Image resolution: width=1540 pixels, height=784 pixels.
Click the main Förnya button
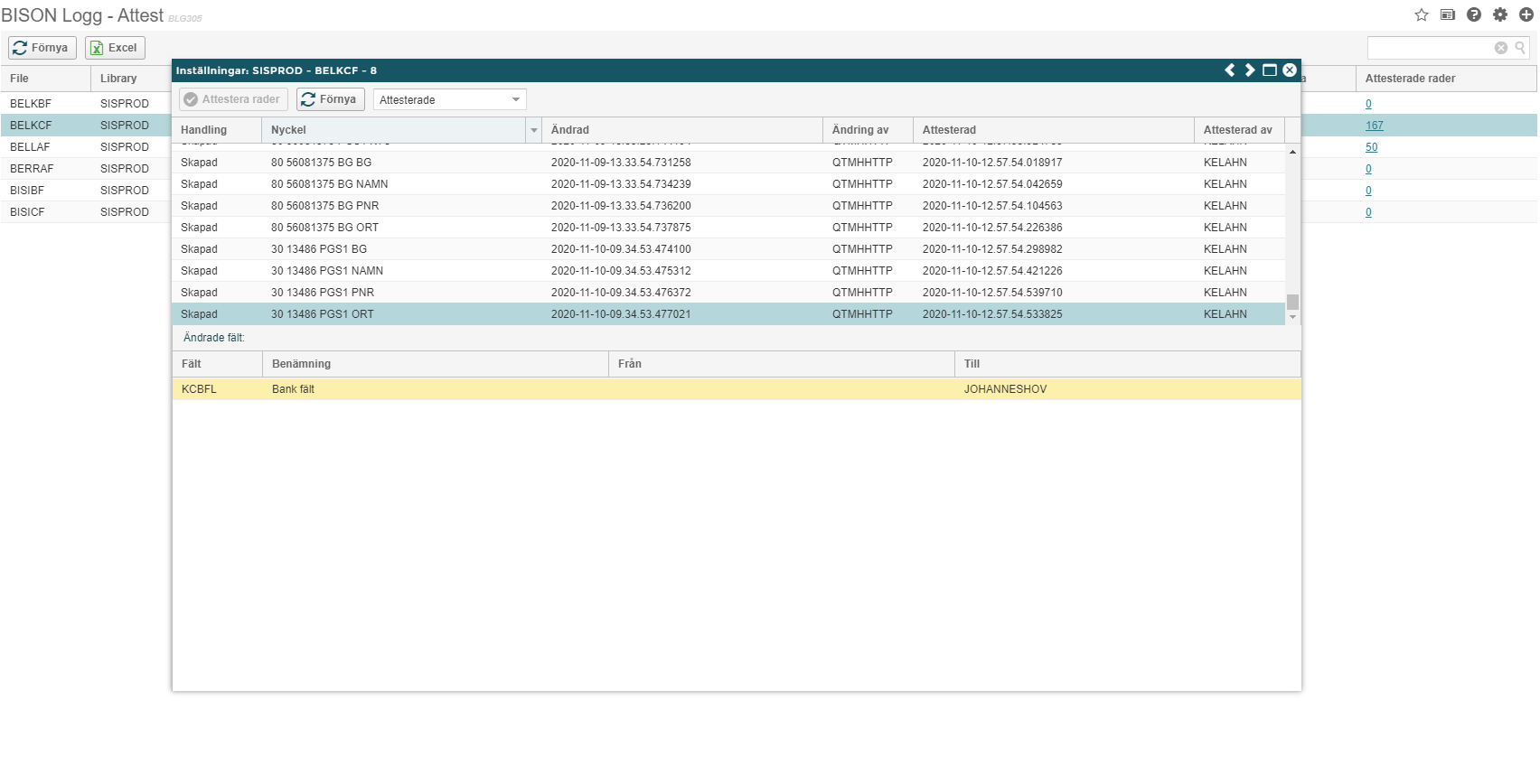coord(42,48)
